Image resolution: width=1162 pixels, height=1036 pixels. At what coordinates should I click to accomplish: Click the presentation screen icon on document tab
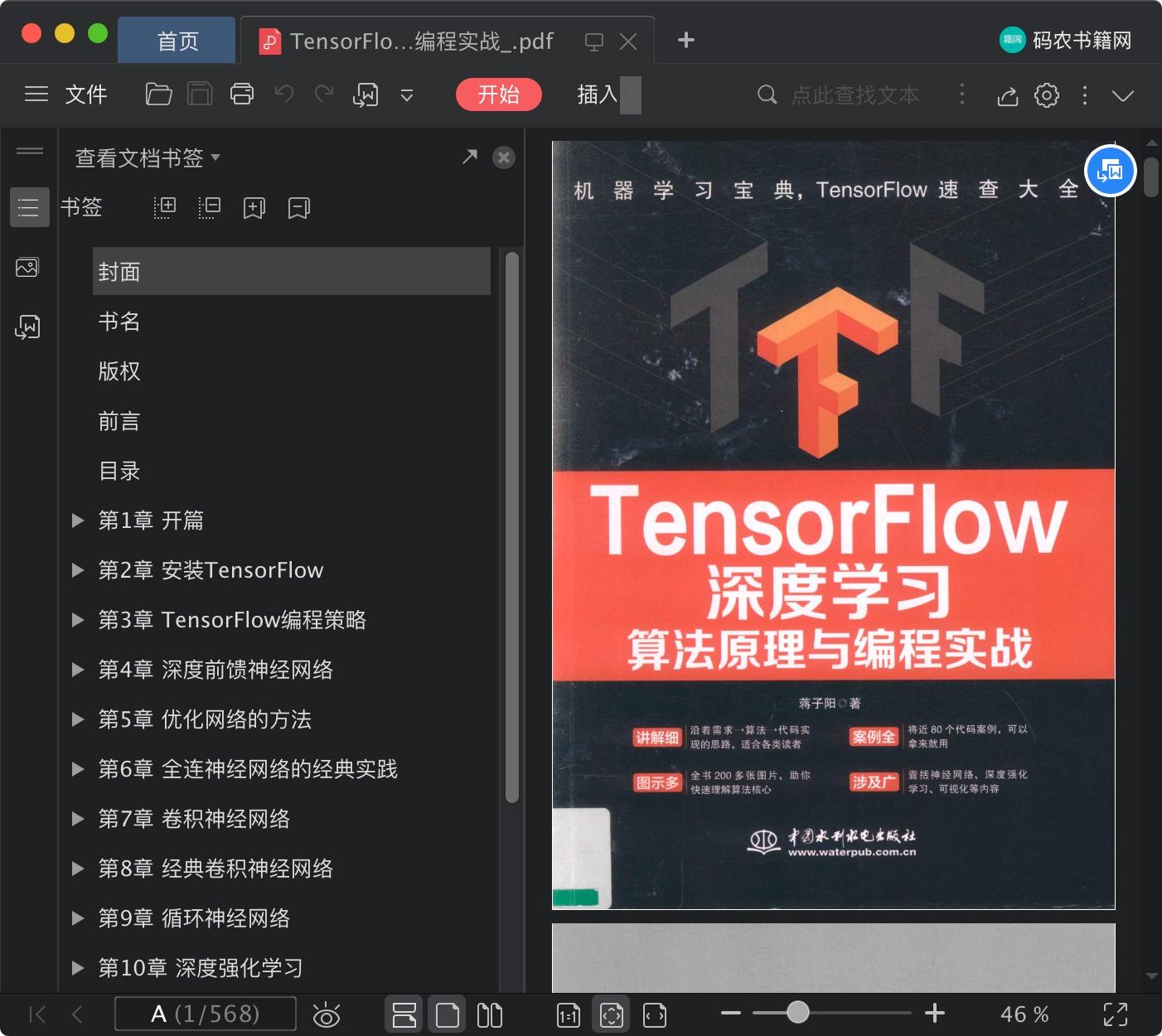pos(594,41)
